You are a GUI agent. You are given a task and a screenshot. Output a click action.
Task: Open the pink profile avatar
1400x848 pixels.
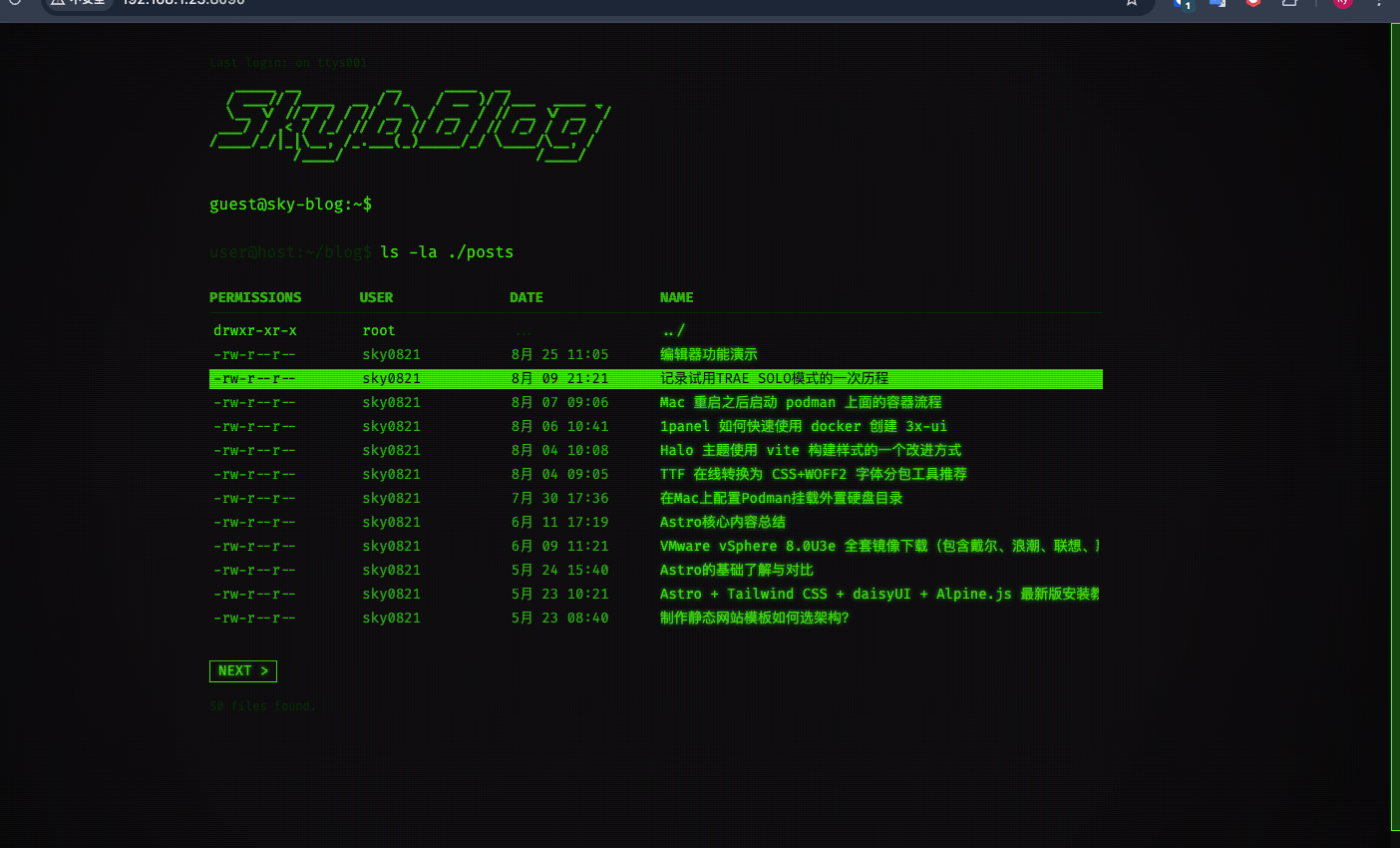coord(1342,3)
